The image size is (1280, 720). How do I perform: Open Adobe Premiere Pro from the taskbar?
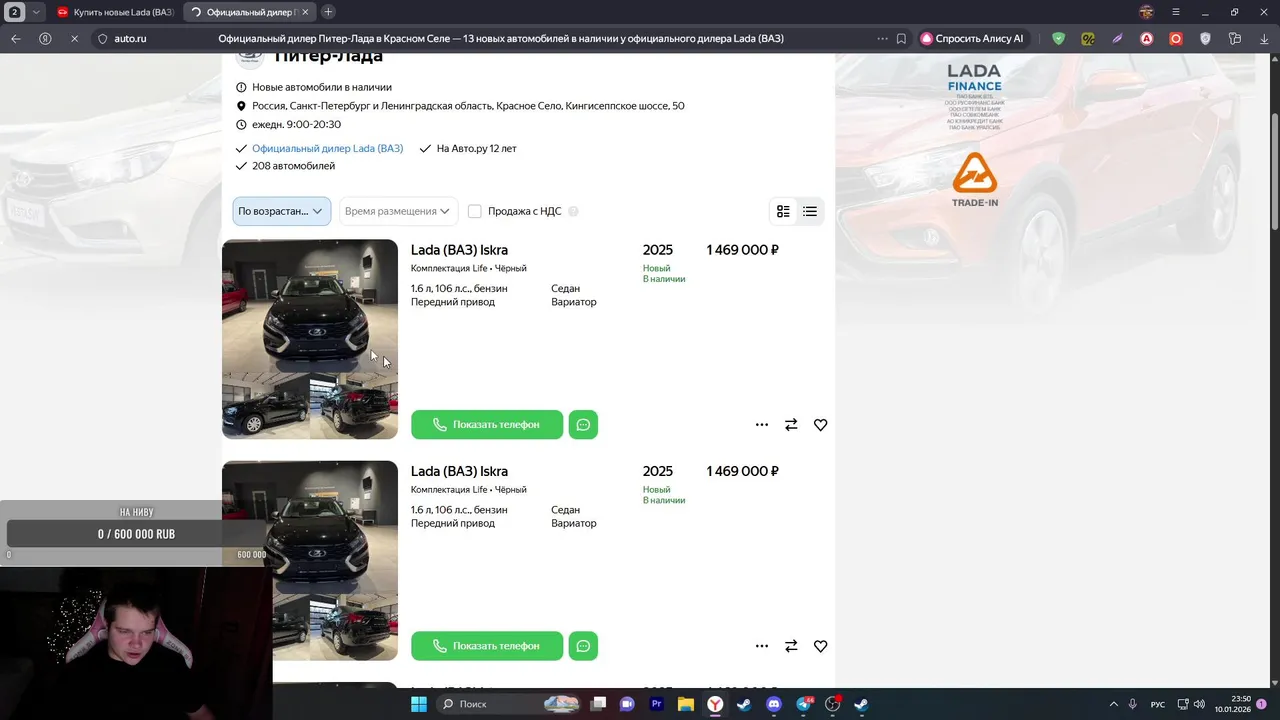tap(657, 704)
